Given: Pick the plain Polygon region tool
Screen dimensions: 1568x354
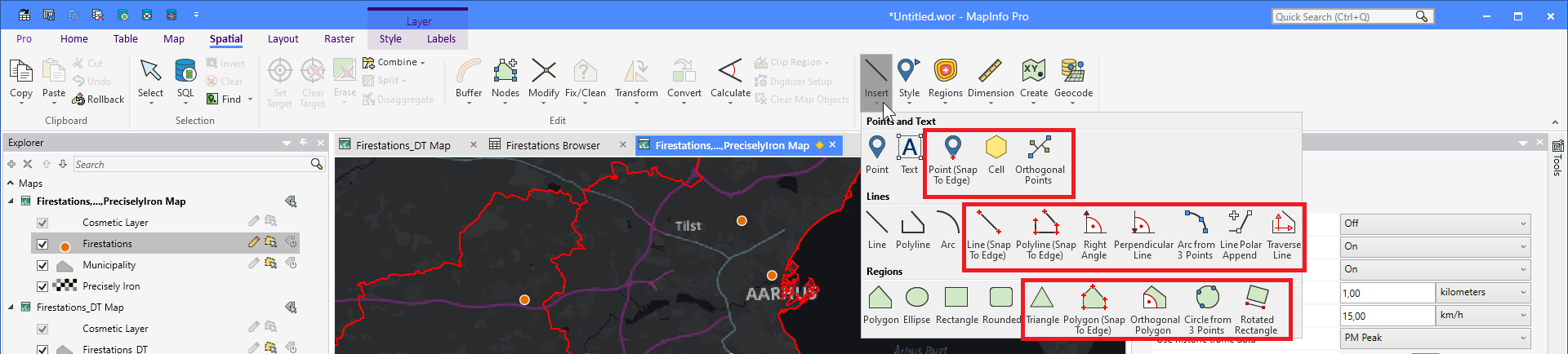Looking at the screenshot, I should 881,305.
